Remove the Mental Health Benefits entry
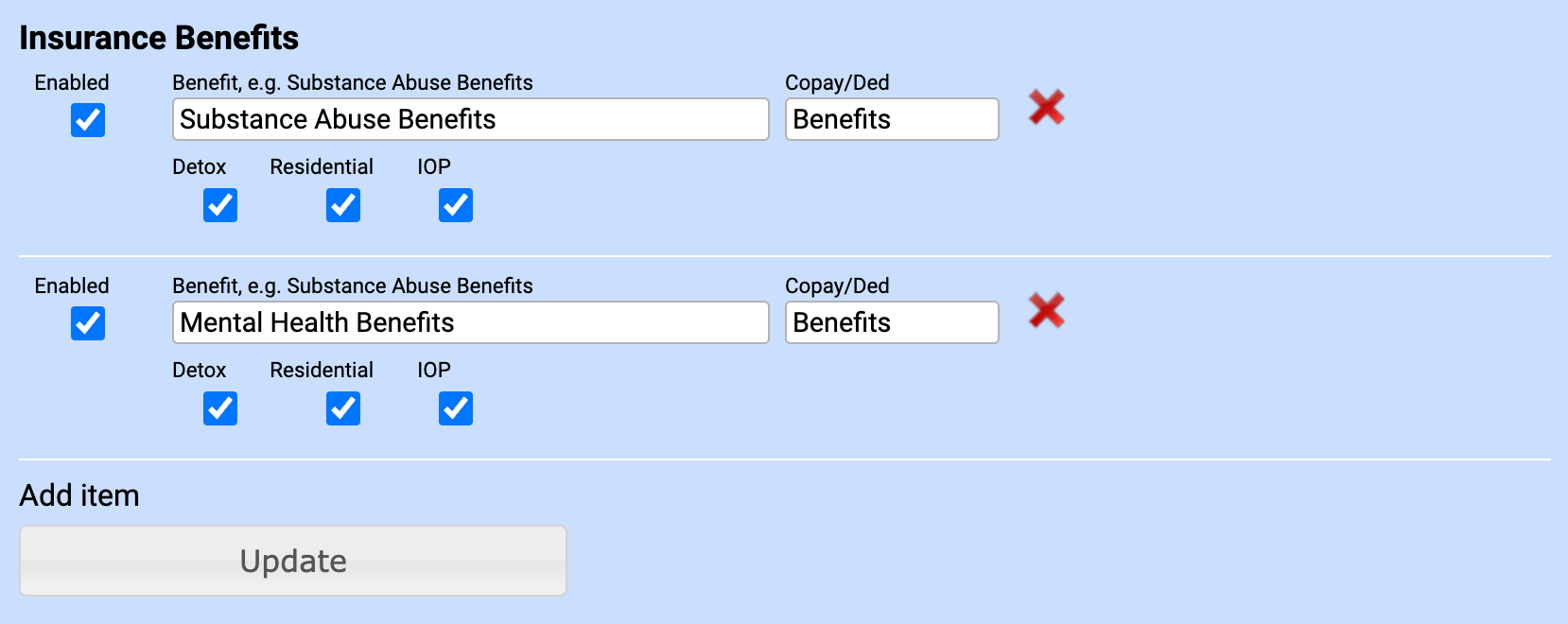 (1046, 311)
